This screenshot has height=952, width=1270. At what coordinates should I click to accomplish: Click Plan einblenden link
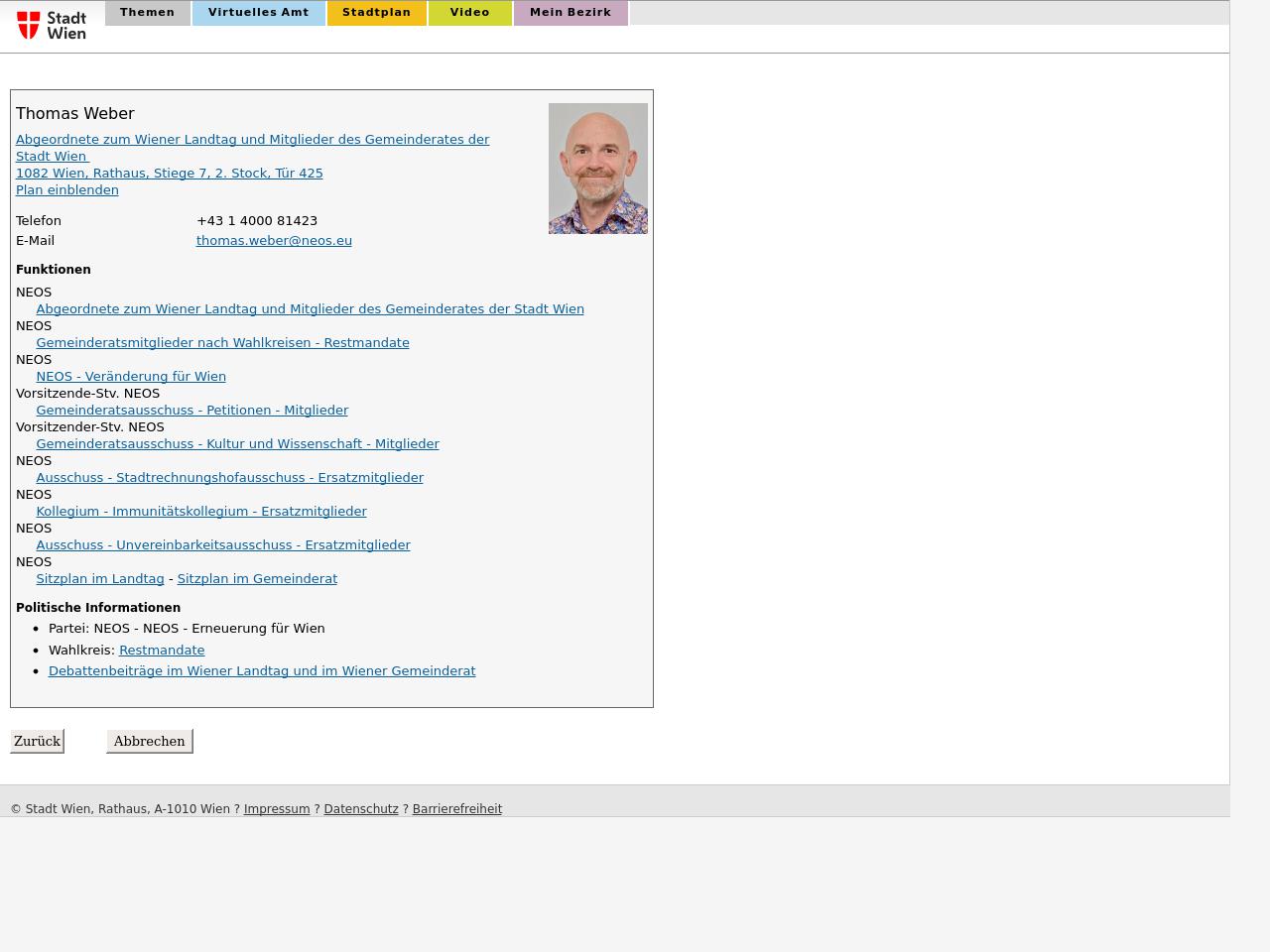click(x=67, y=189)
